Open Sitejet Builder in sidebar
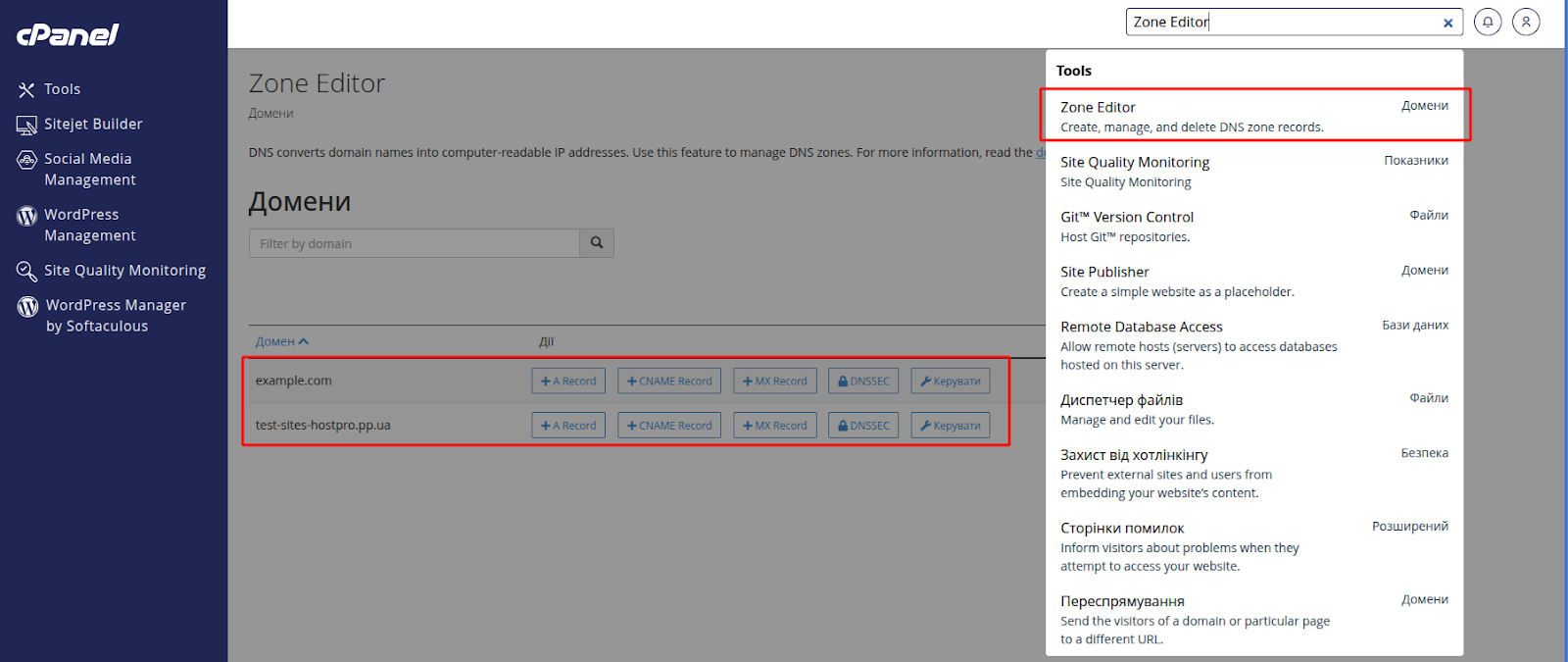 (93, 125)
